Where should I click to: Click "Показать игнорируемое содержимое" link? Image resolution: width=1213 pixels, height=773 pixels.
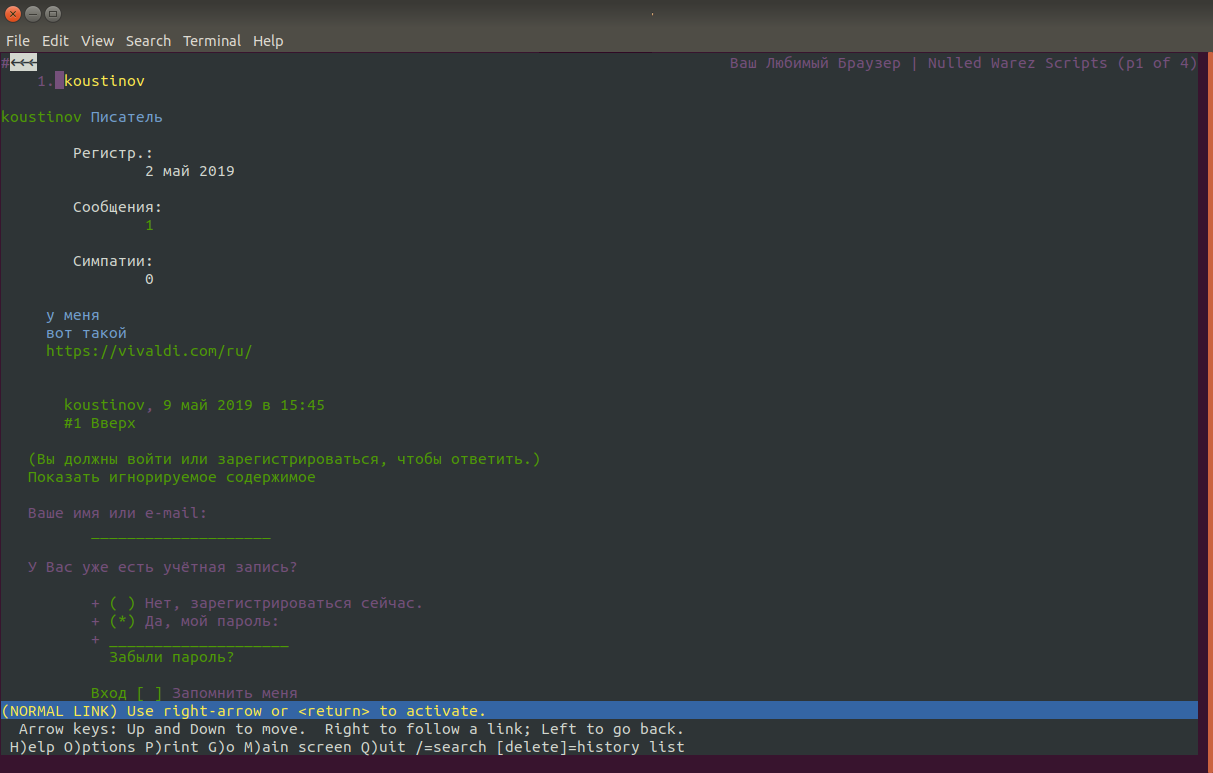pyautogui.click(x=172, y=477)
